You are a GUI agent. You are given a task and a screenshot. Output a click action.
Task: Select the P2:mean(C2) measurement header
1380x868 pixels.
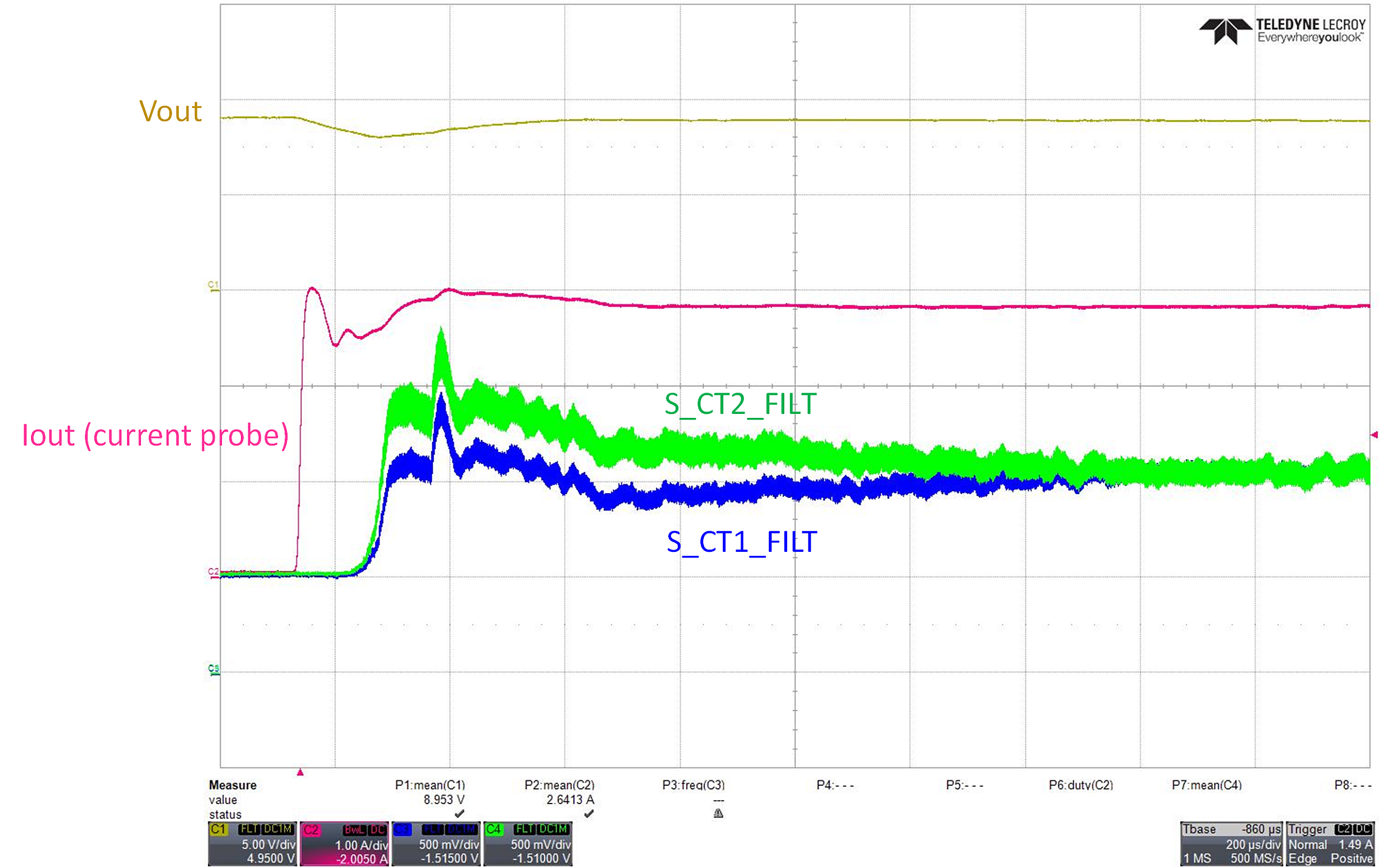pyautogui.click(x=559, y=785)
